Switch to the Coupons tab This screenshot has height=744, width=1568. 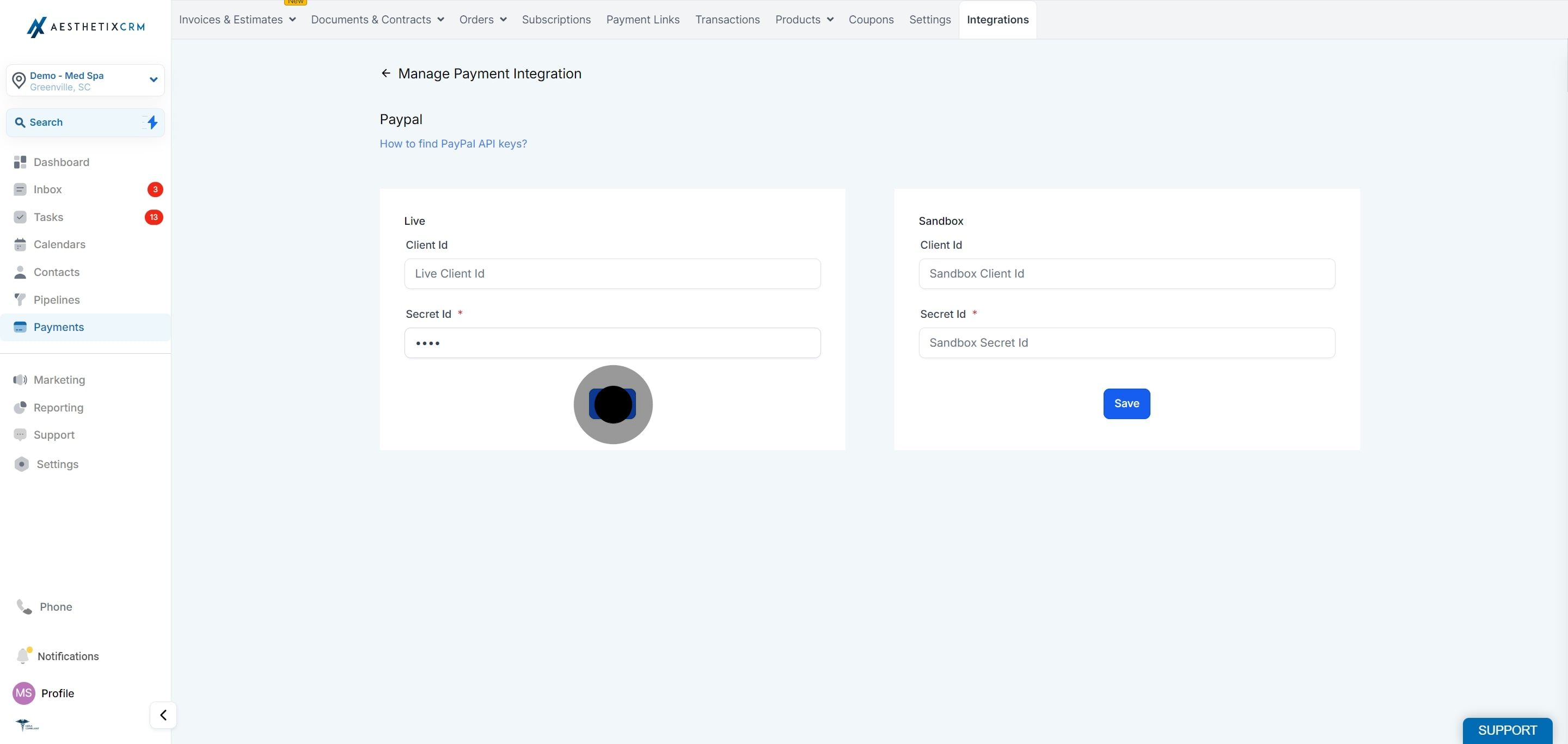871,20
